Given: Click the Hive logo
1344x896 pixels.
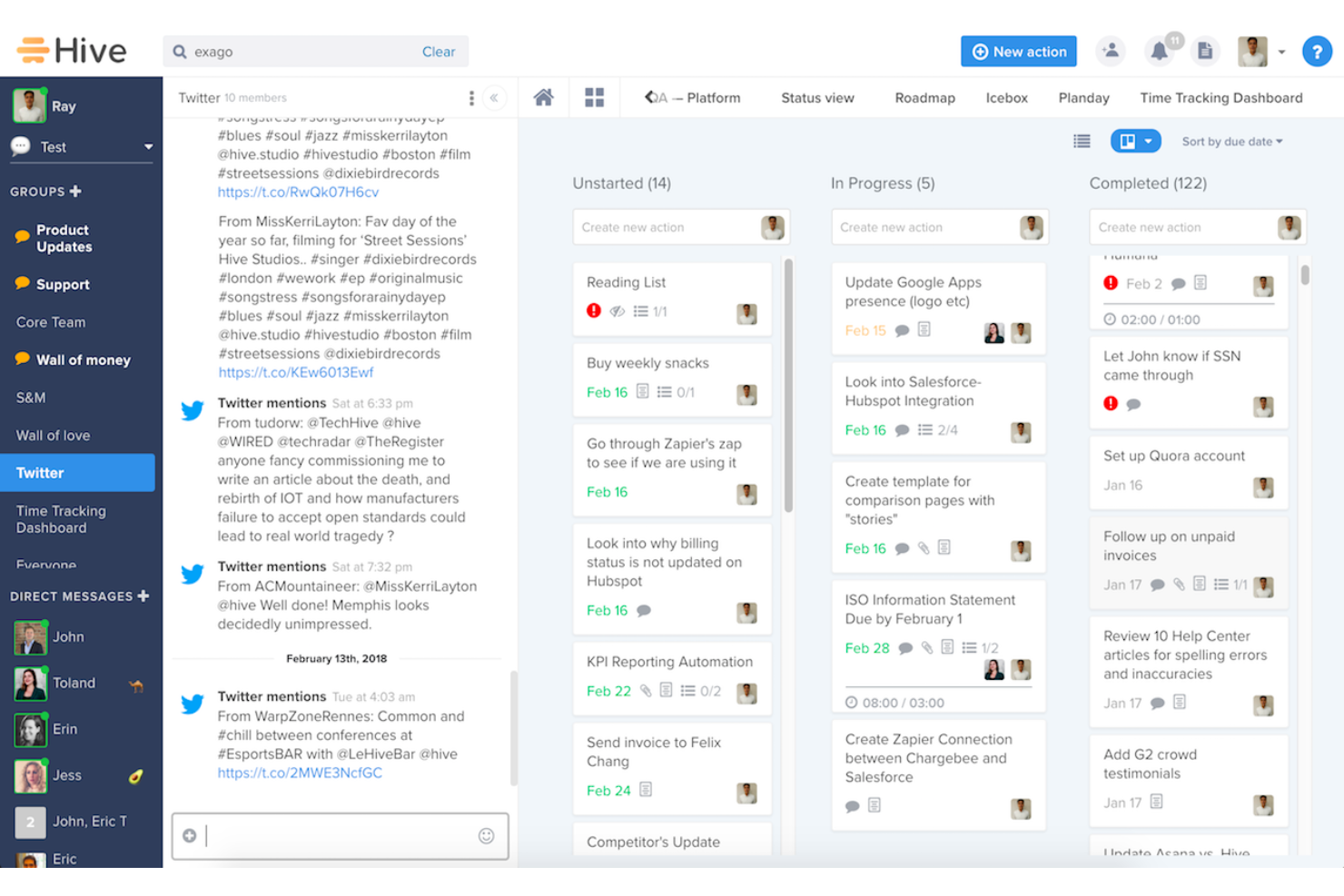Looking at the screenshot, I should coord(72,51).
